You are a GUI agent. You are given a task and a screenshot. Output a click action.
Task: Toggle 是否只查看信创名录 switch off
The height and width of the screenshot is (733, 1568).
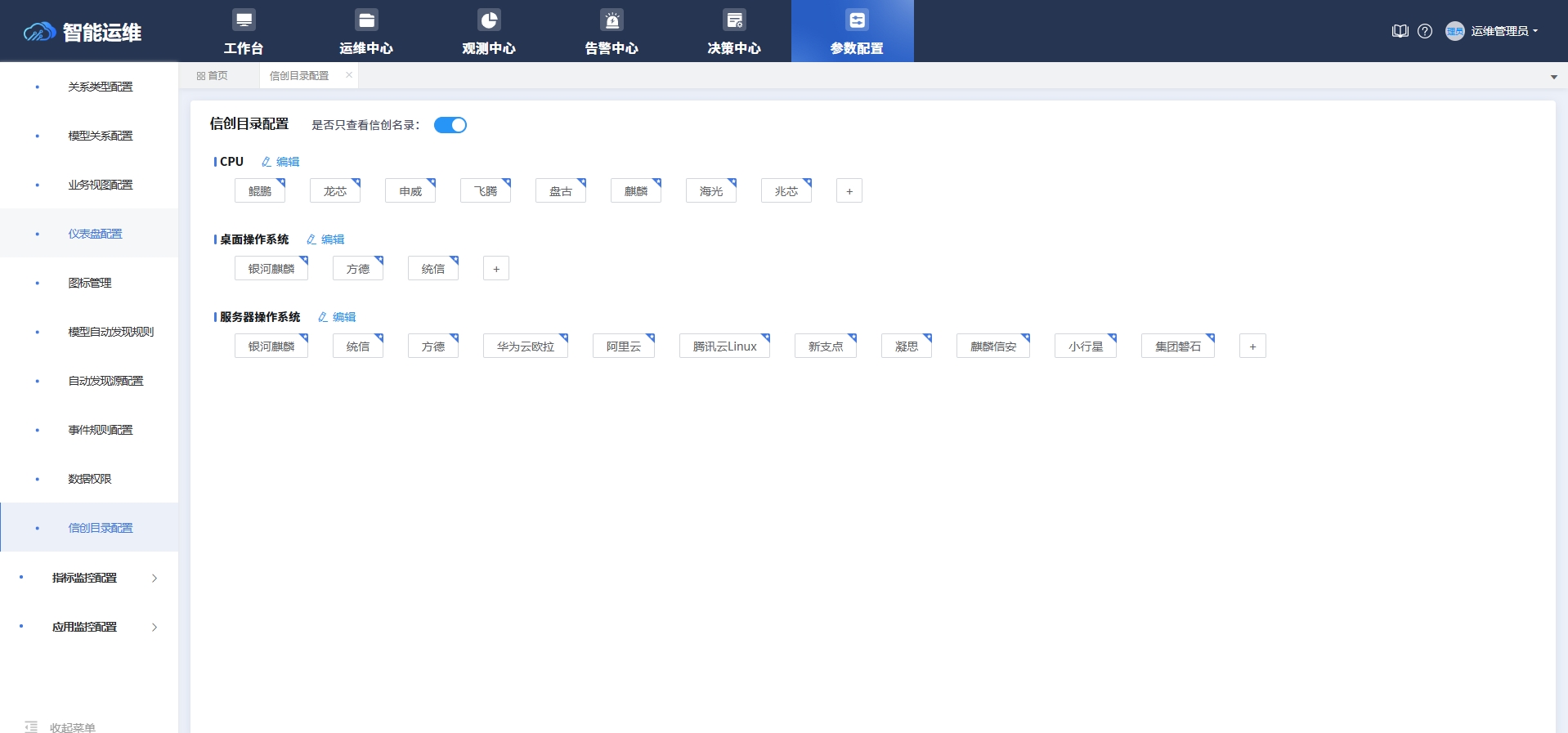pyautogui.click(x=450, y=125)
